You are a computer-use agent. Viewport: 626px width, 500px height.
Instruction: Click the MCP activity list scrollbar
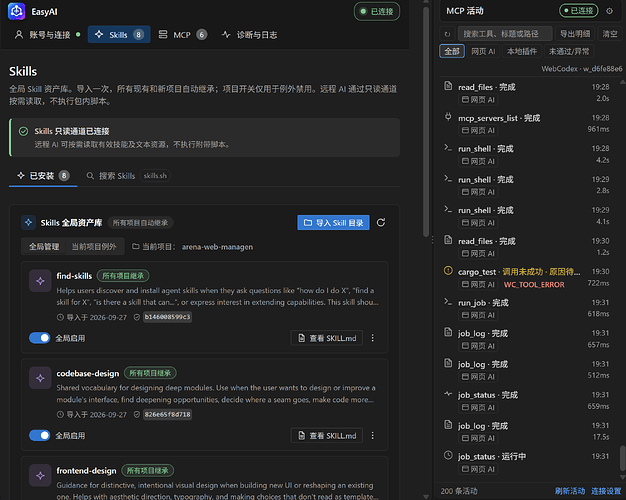tap(622, 459)
